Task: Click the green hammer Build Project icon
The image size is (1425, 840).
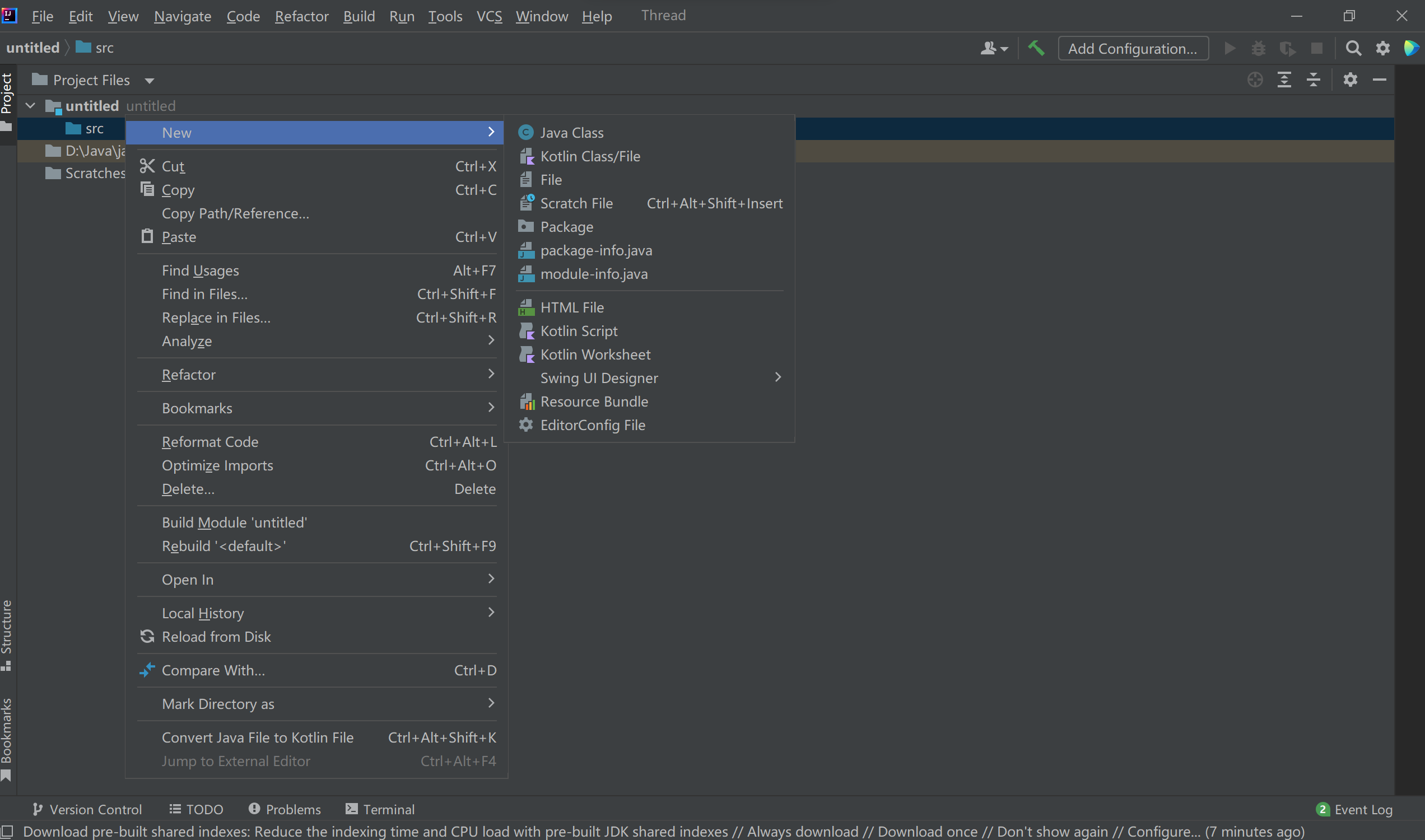Action: (x=1036, y=49)
